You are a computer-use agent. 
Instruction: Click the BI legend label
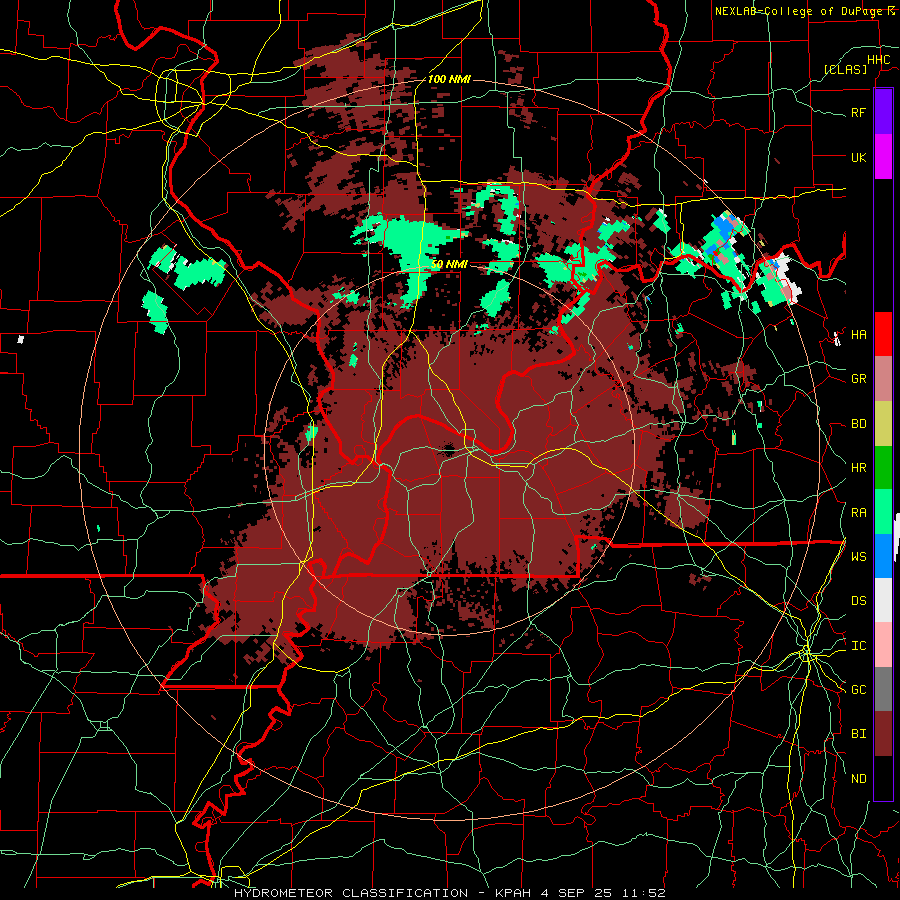pos(858,734)
